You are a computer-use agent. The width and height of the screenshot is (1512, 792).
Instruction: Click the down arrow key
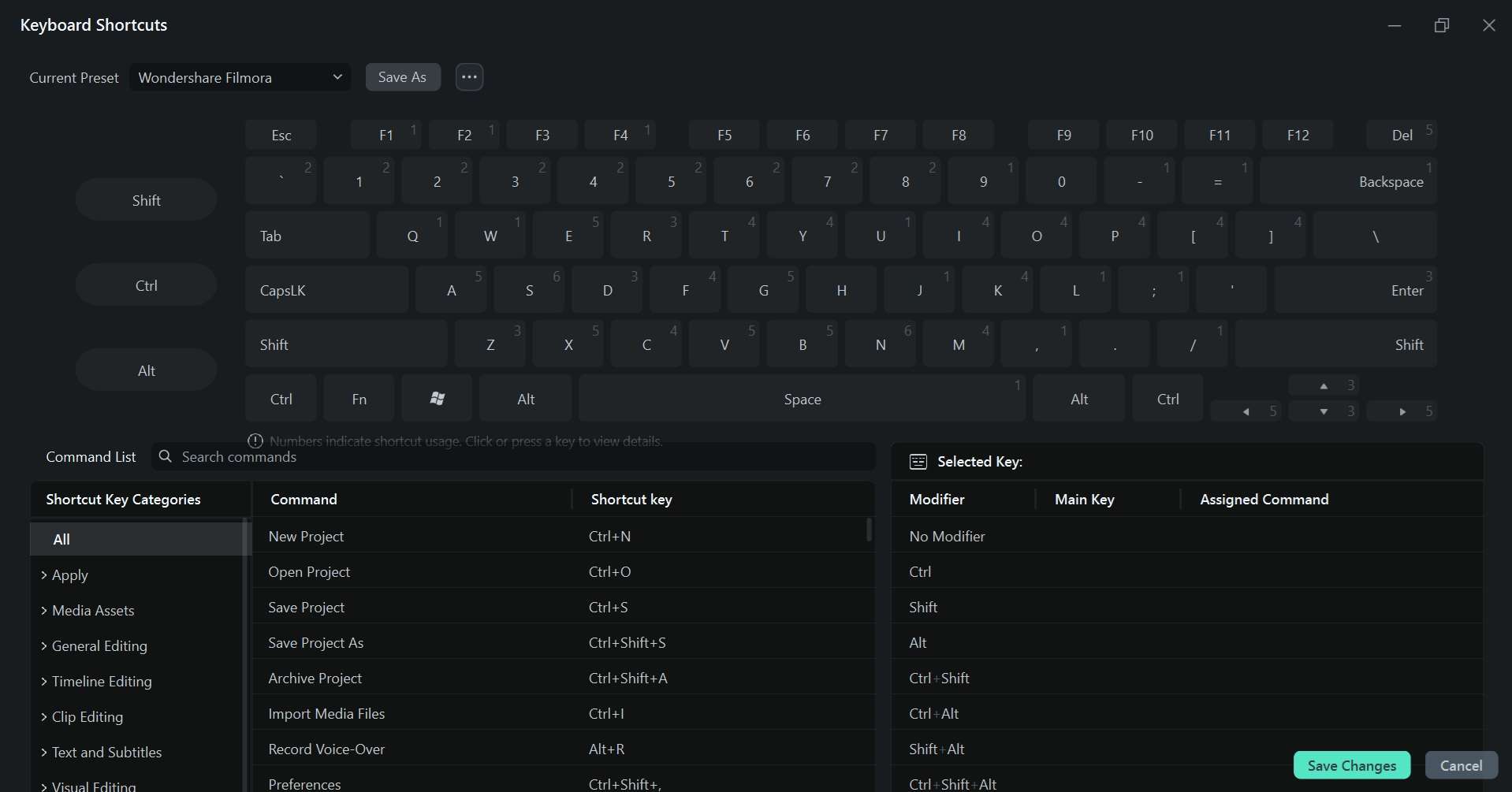coord(1324,411)
